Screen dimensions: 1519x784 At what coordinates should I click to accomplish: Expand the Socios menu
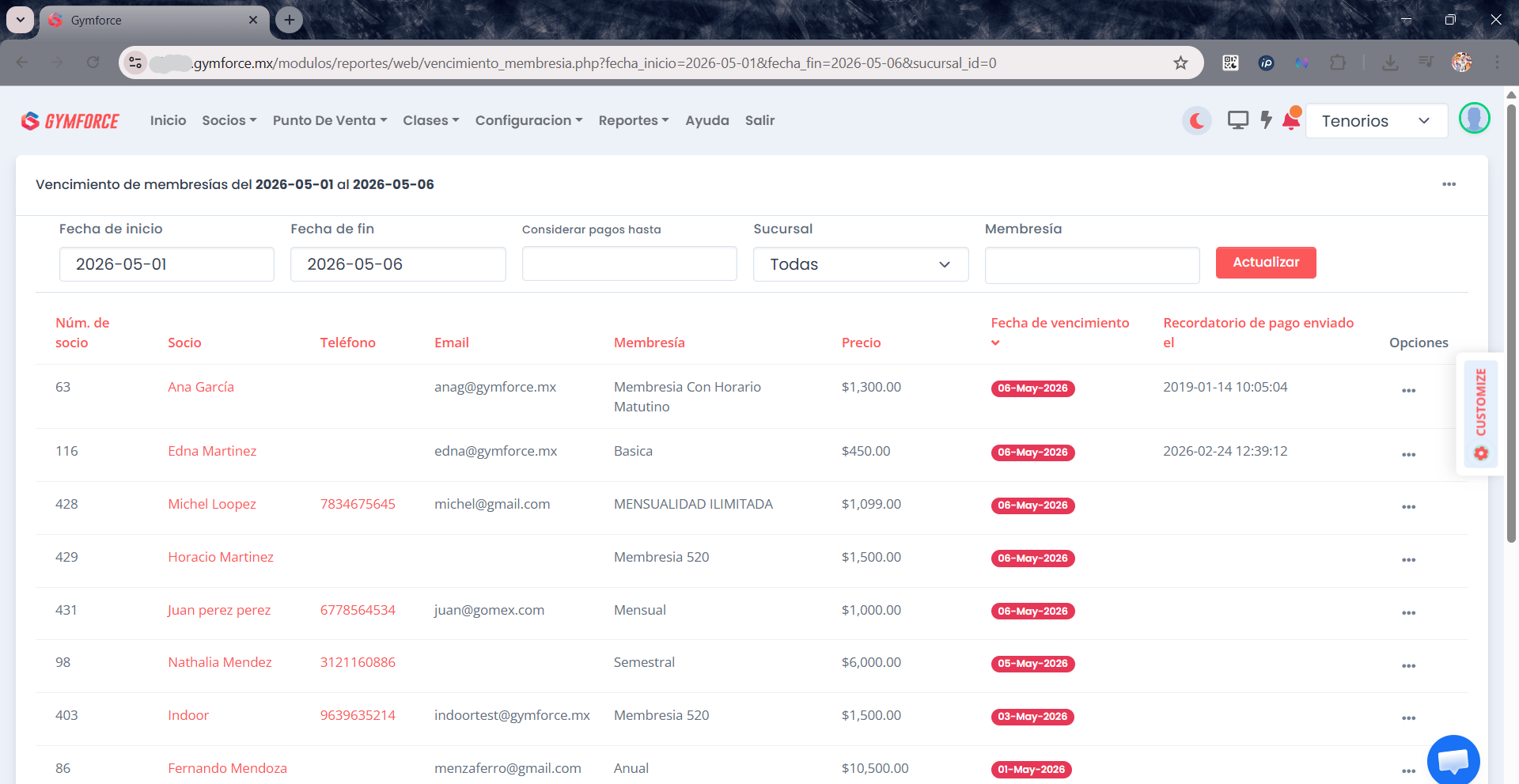pyautogui.click(x=229, y=120)
